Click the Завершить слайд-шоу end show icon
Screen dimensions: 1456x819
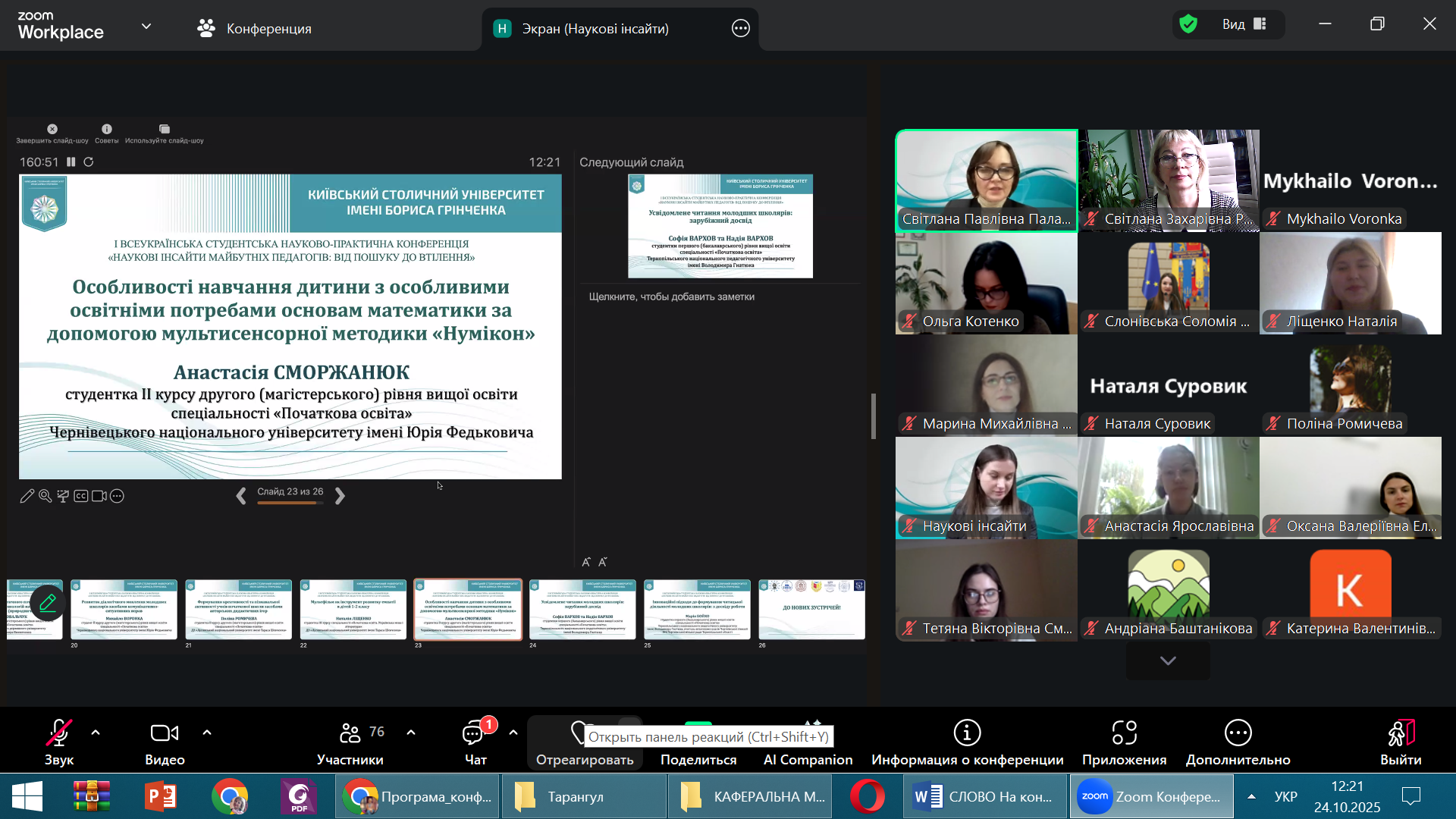pyautogui.click(x=52, y=130)
